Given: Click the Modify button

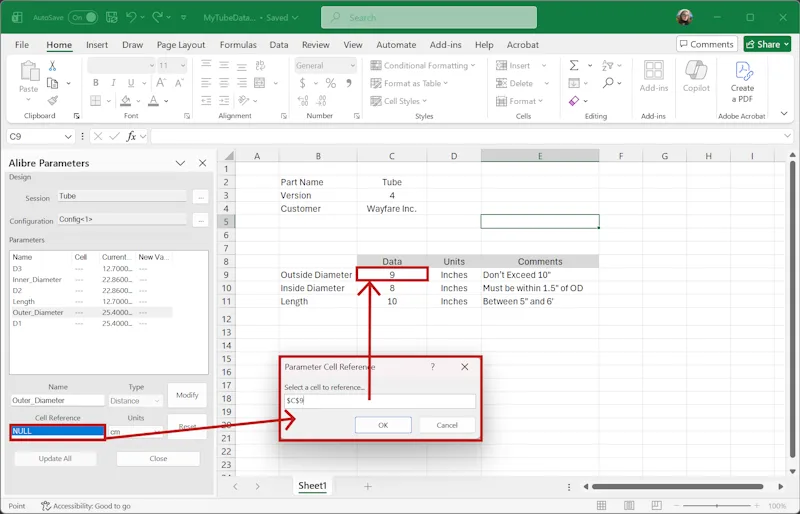Looking at the screenshot, I should pyautogui.click(x=187, y=395).
